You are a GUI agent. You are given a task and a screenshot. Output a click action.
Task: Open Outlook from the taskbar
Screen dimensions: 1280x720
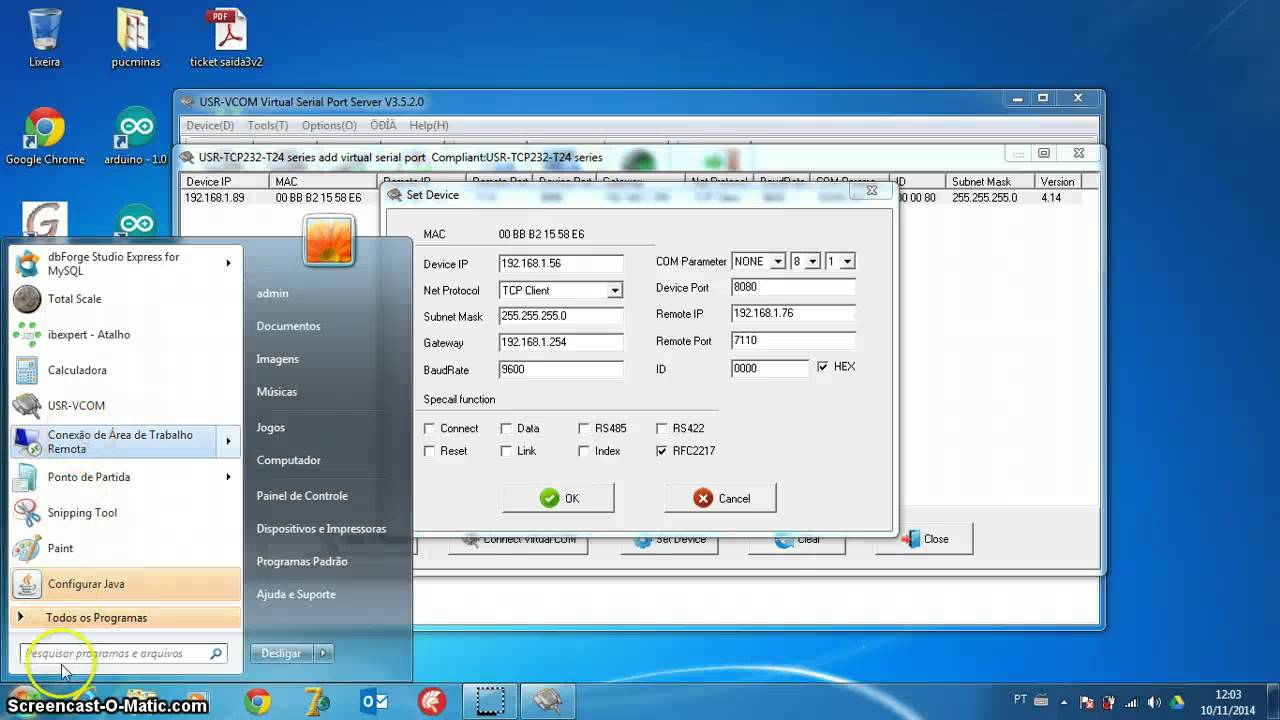click(374, 702)
